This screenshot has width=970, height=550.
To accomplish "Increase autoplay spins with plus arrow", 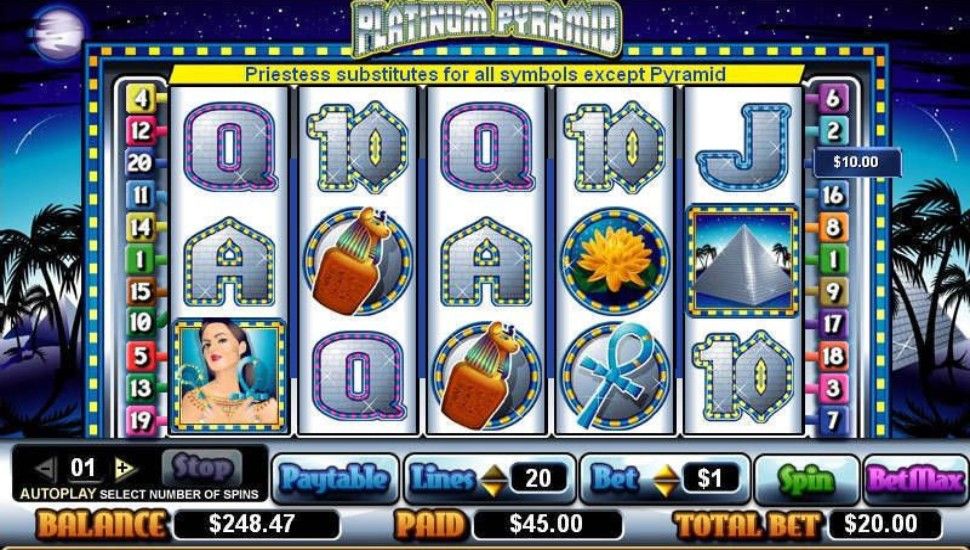I will pyautogui.click(x=125, y=469).
